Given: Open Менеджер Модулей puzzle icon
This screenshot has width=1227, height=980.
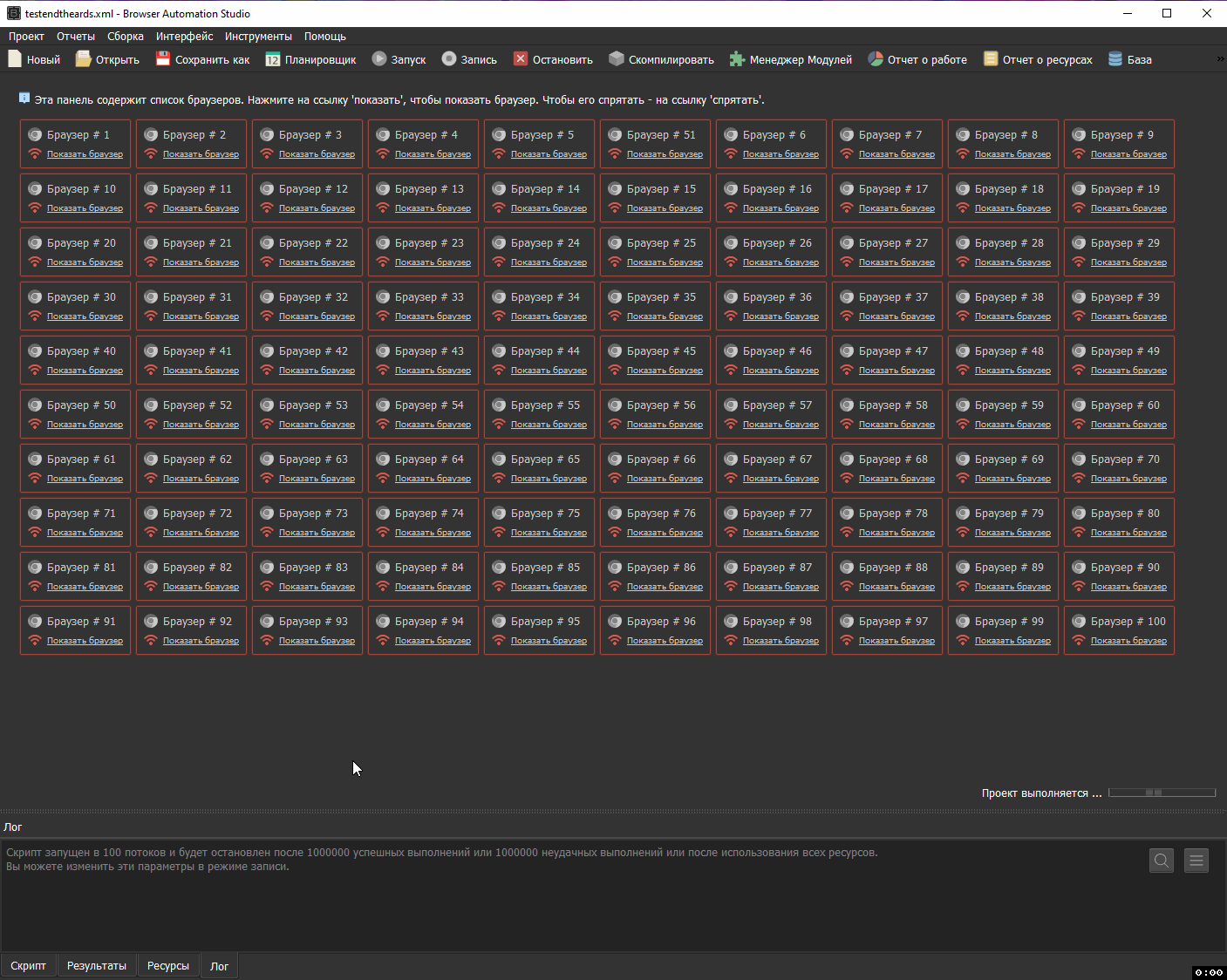Looking at the screenshot, I should click(x=738, y=59).
